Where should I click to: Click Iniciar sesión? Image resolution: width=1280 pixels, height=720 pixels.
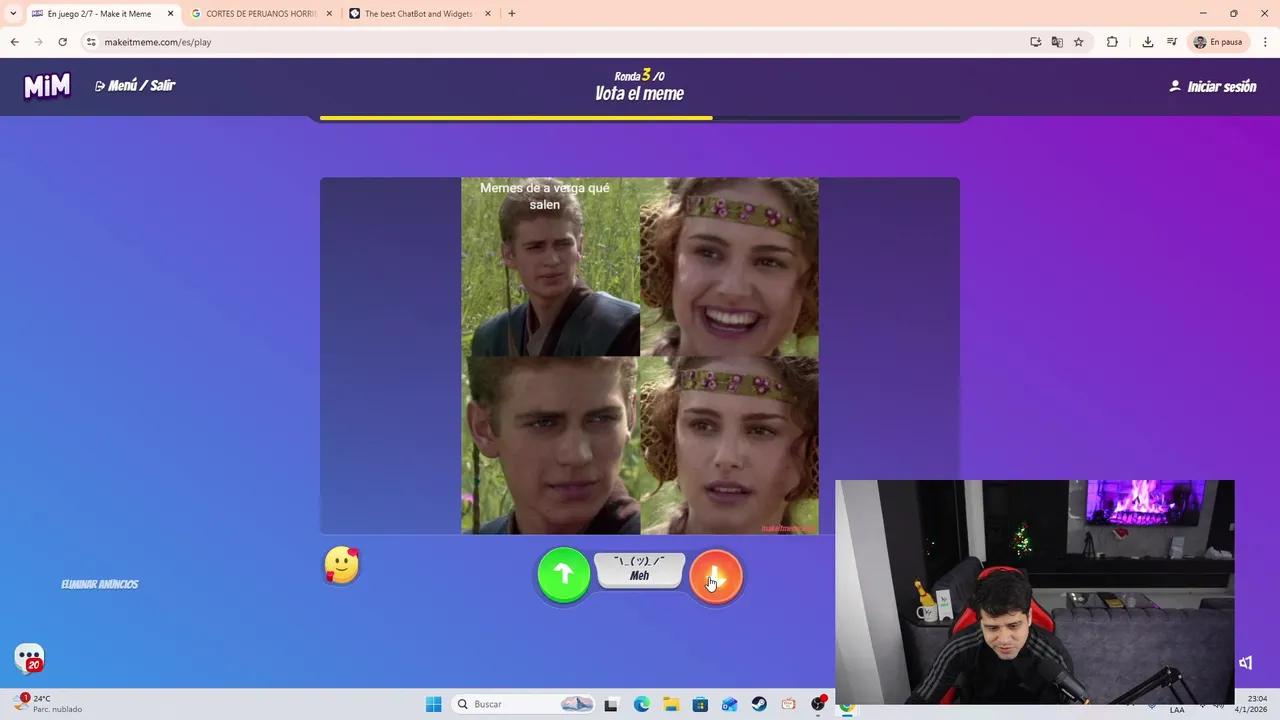click(1213, 87)
